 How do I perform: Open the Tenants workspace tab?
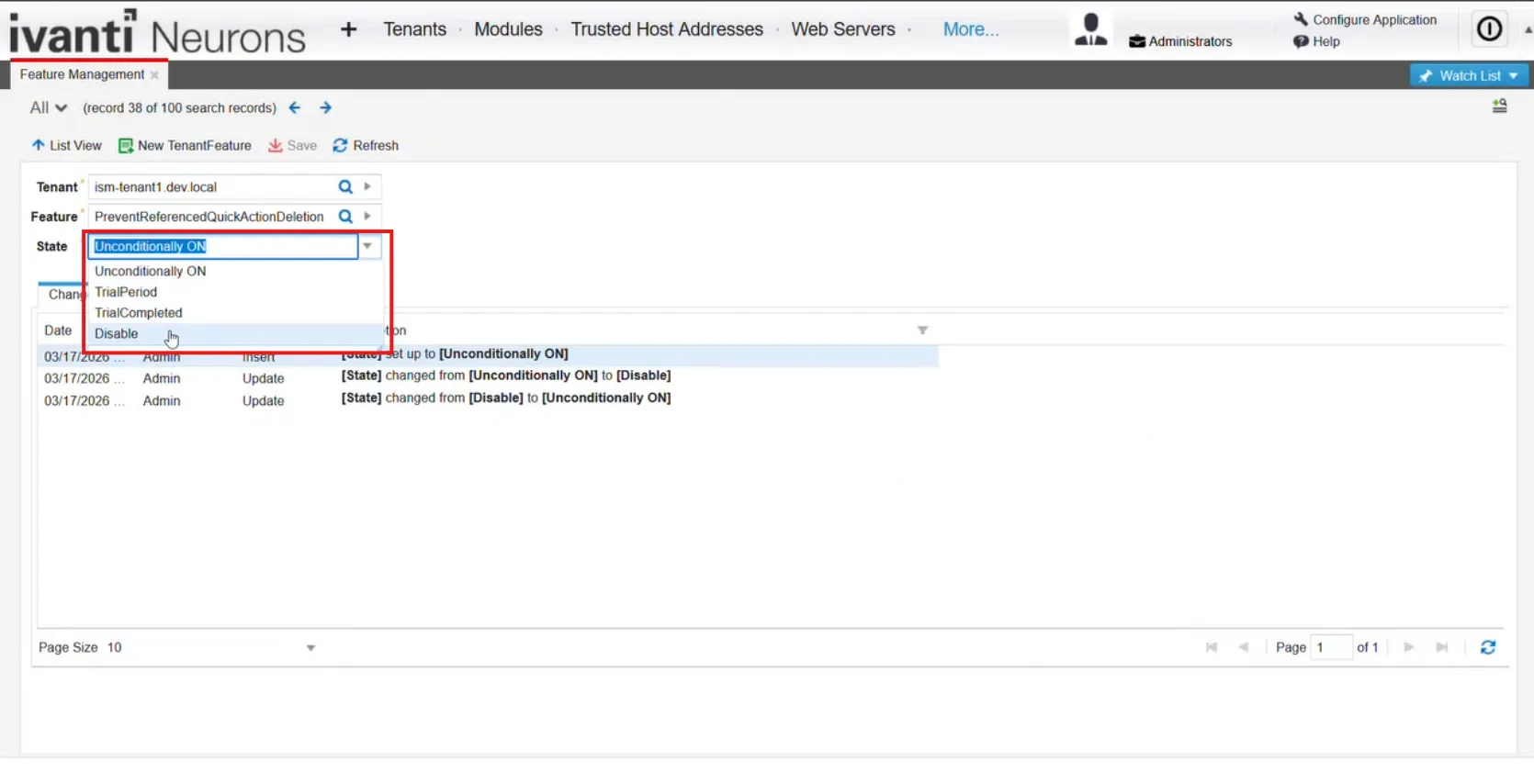tap(414, 29)
